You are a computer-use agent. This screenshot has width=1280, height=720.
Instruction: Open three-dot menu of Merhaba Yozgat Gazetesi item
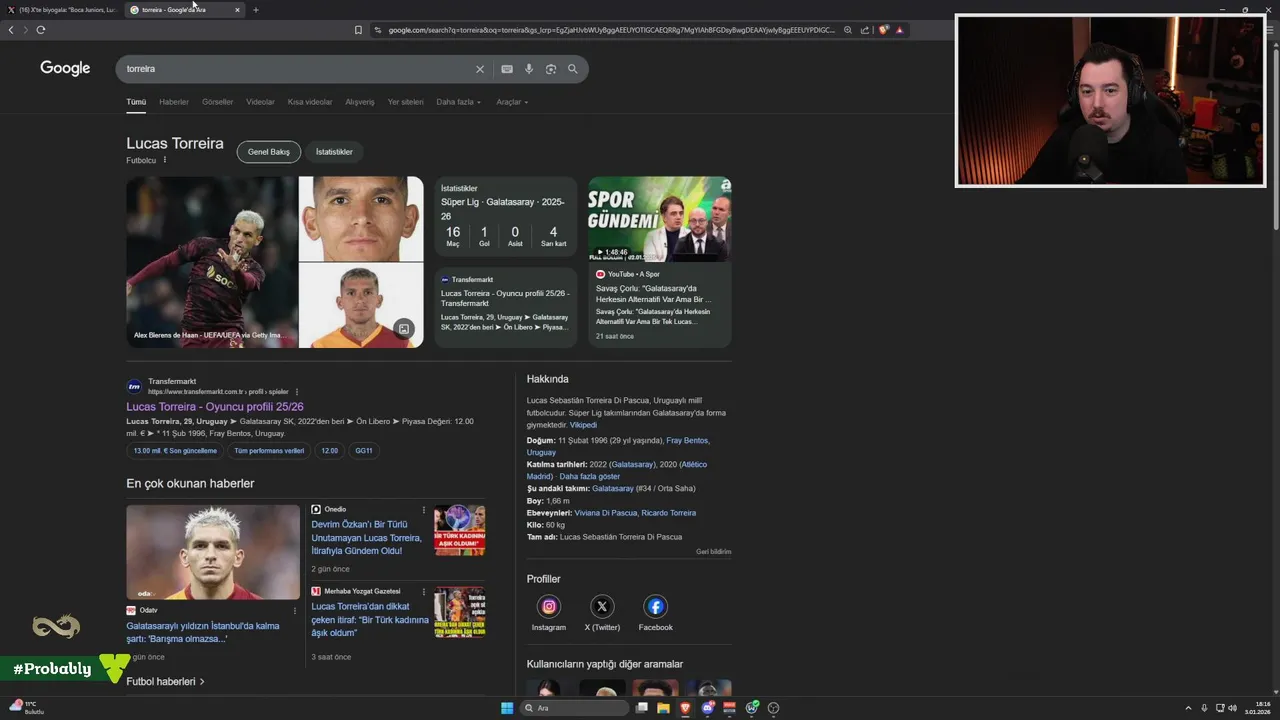click(x=424, y=591)
